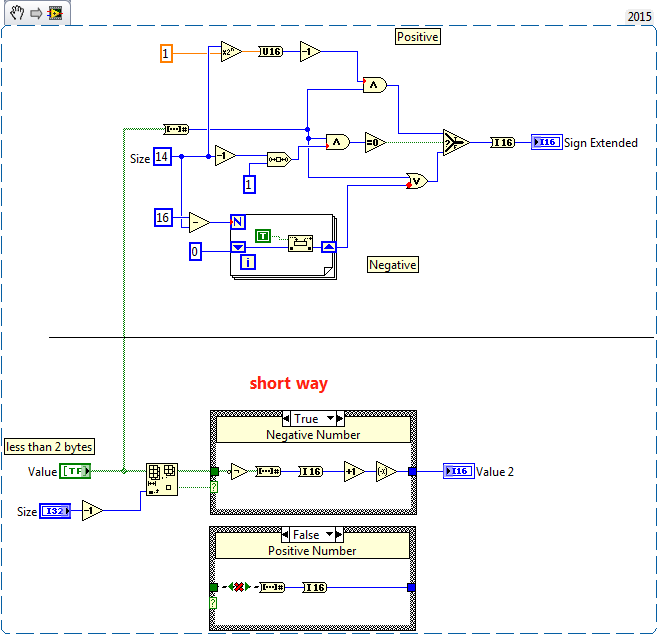The height and width of the screenshot is (635, 658).
Task: Open the False case selector dropdown arrow
Action: pos(330,534)
